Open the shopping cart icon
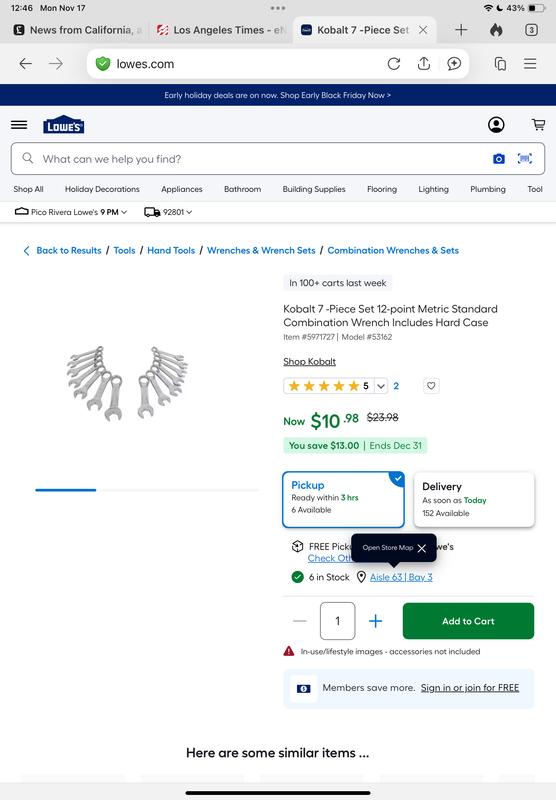 pyautogui.click(x=538, y=124)
